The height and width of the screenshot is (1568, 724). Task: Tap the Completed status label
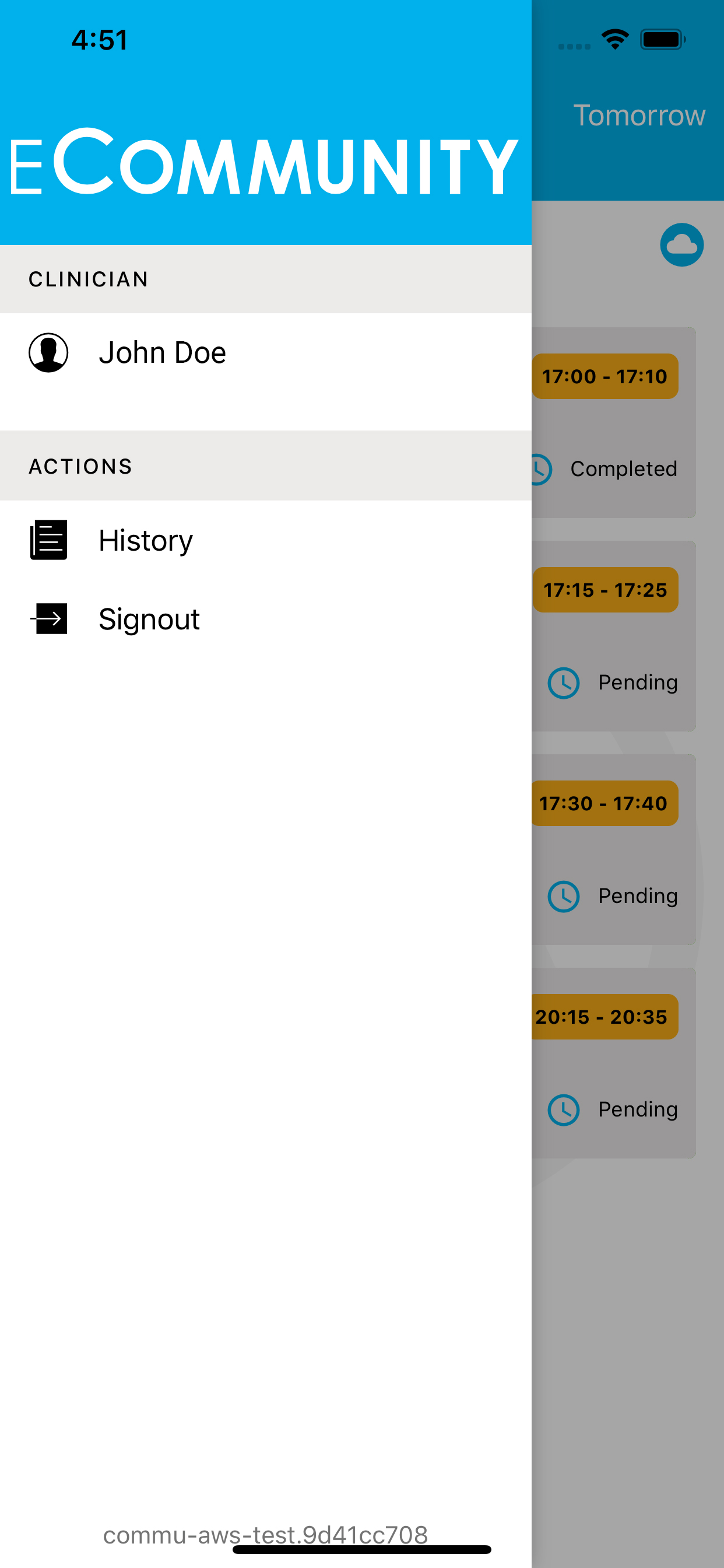[x=624, y=470]
